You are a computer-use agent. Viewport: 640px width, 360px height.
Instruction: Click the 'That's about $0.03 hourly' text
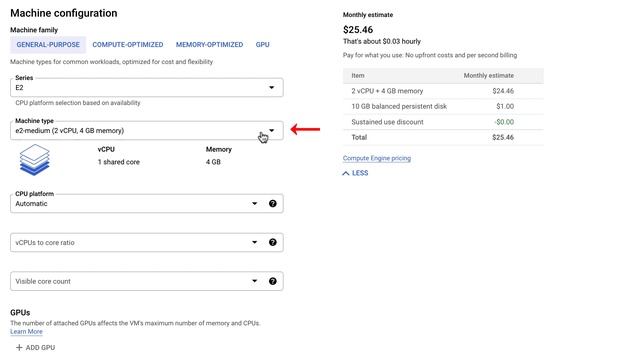coord(382,41)
